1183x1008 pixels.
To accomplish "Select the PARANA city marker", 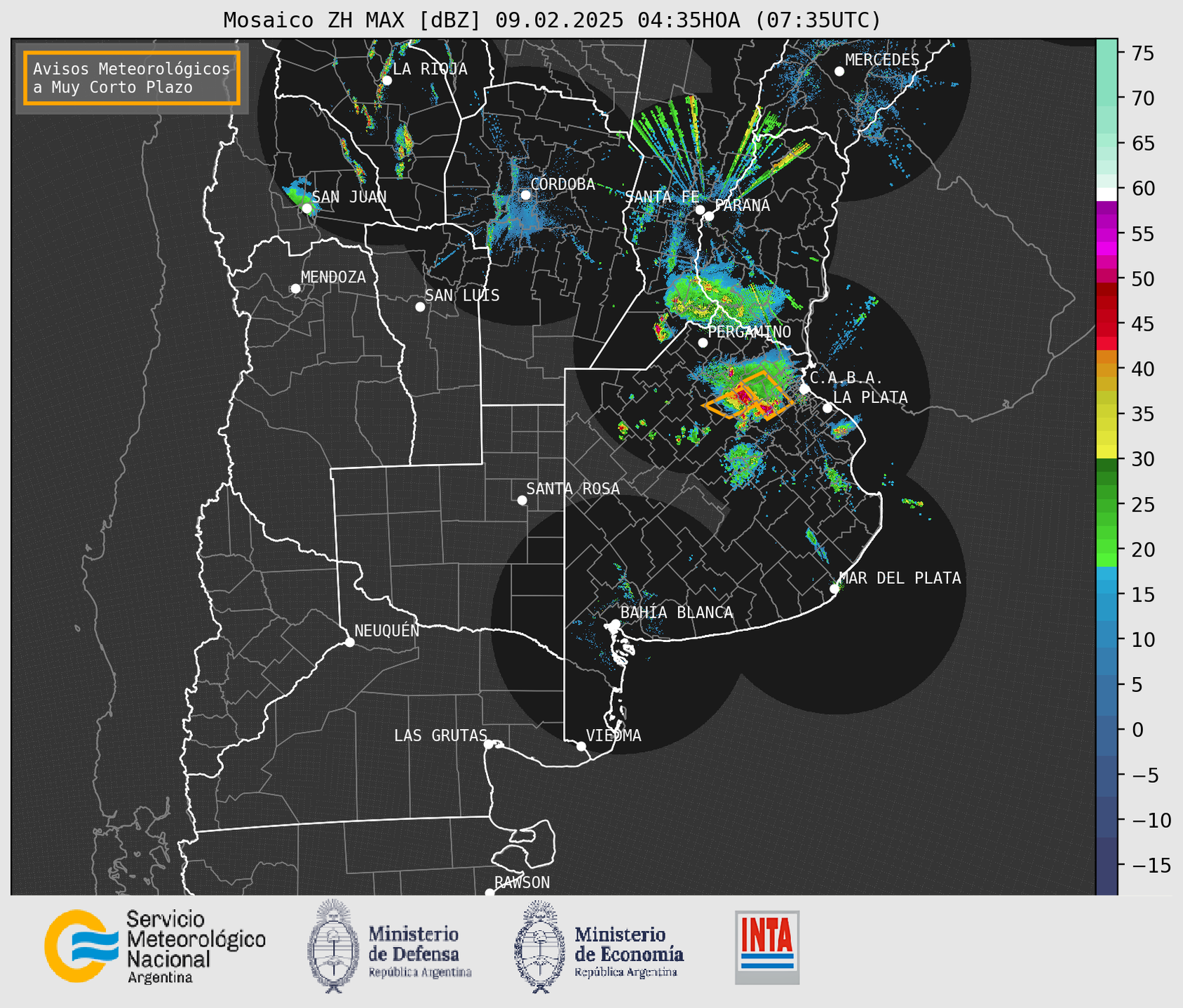I will (709, 216).
